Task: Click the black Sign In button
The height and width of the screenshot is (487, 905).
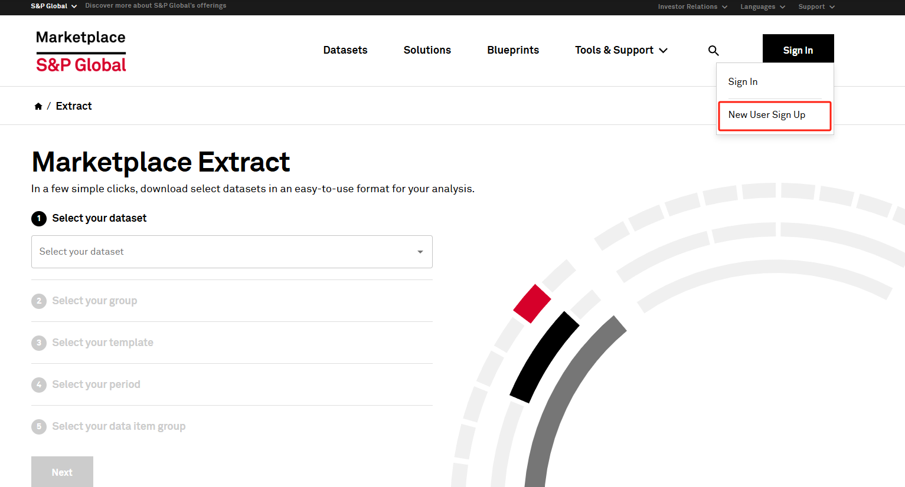Action: coord(798,49)
